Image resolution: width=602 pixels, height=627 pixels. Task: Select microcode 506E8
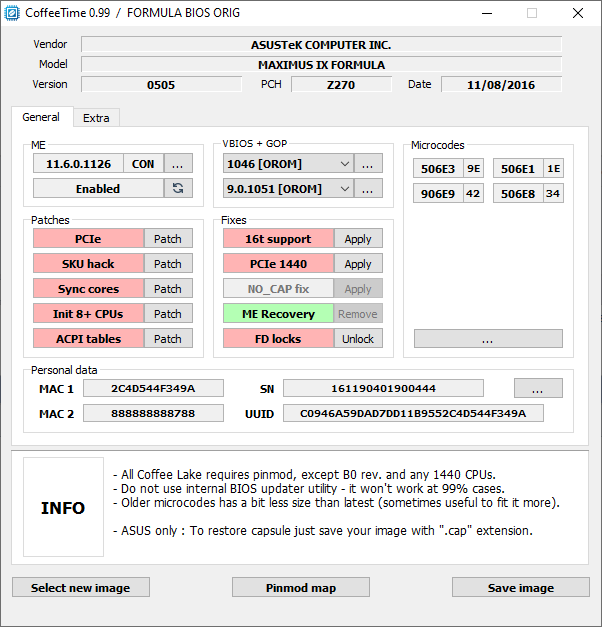point(518,194)
